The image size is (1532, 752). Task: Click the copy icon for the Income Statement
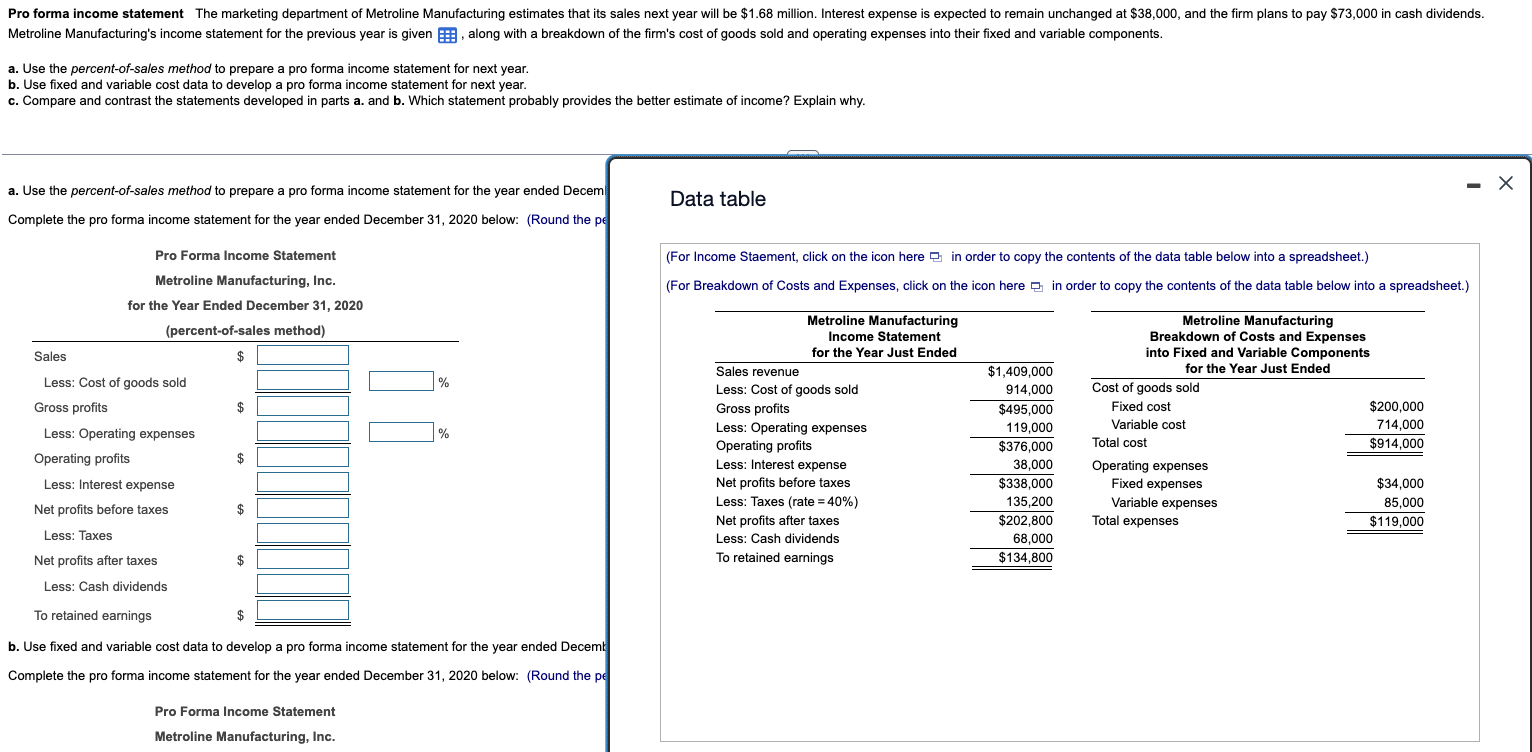tap(935, 257)
